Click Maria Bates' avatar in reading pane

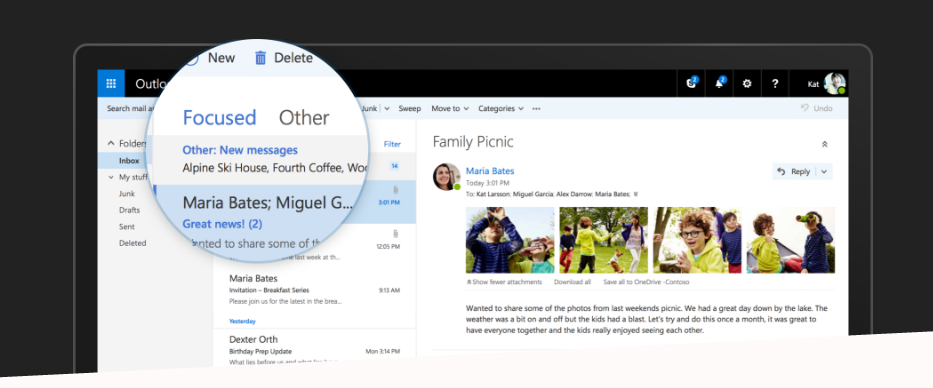[446, 177]
